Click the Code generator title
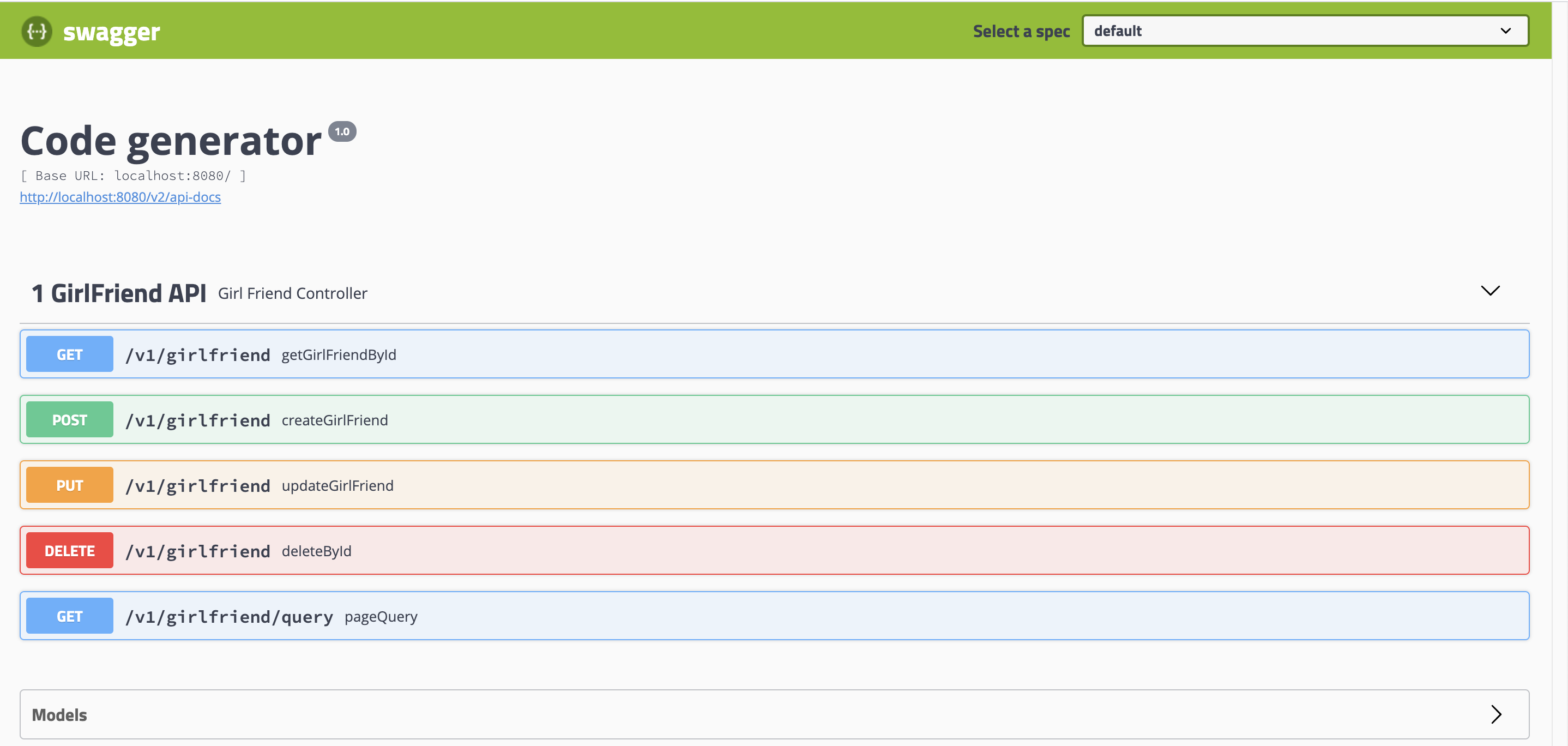 click(x=171, y=141)
